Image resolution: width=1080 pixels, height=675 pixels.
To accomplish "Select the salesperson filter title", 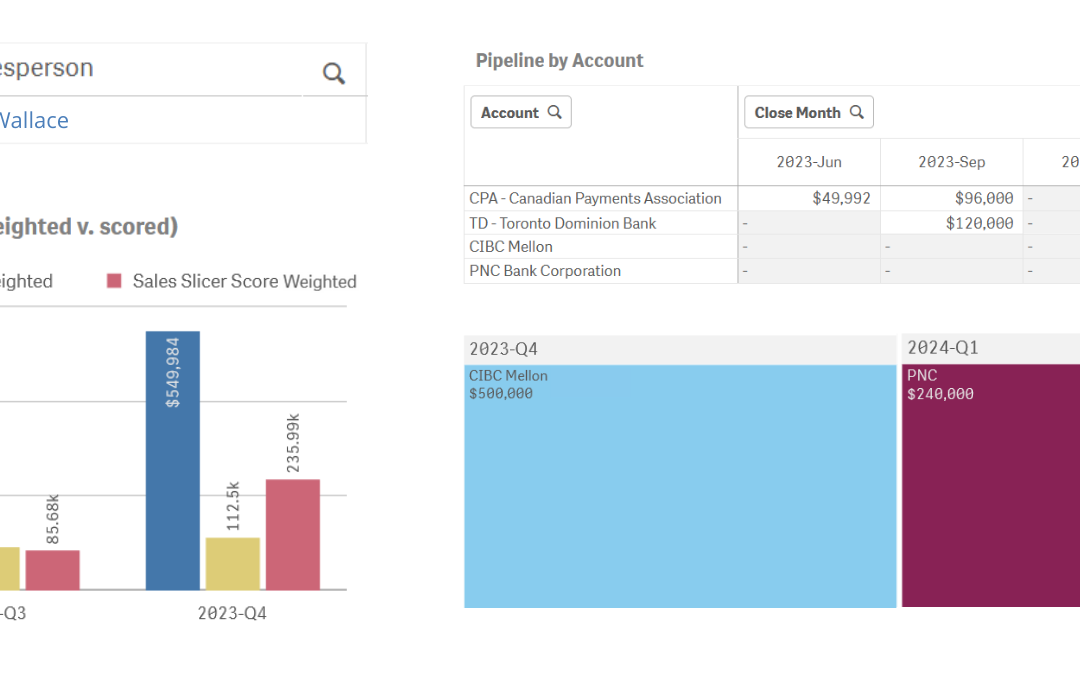I will (x=46, y=68).
